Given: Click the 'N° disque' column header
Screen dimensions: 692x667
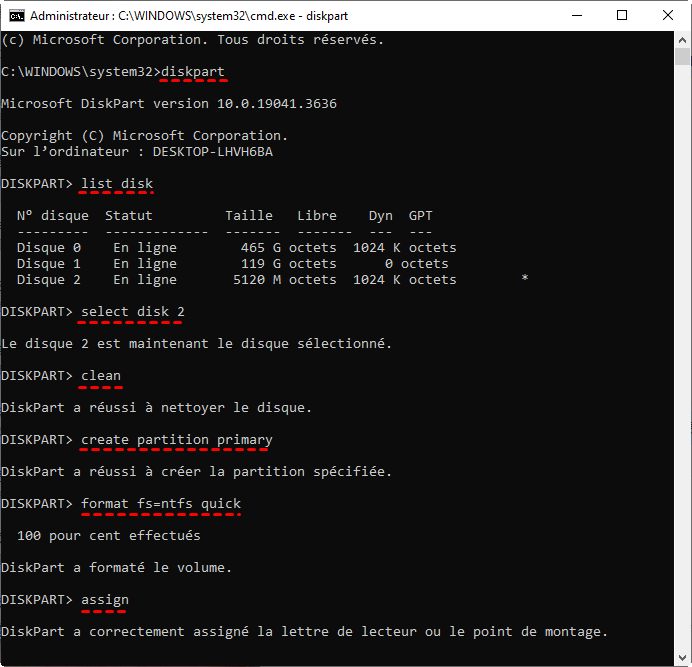Looking at the screenshot, I should pos(53,216).
